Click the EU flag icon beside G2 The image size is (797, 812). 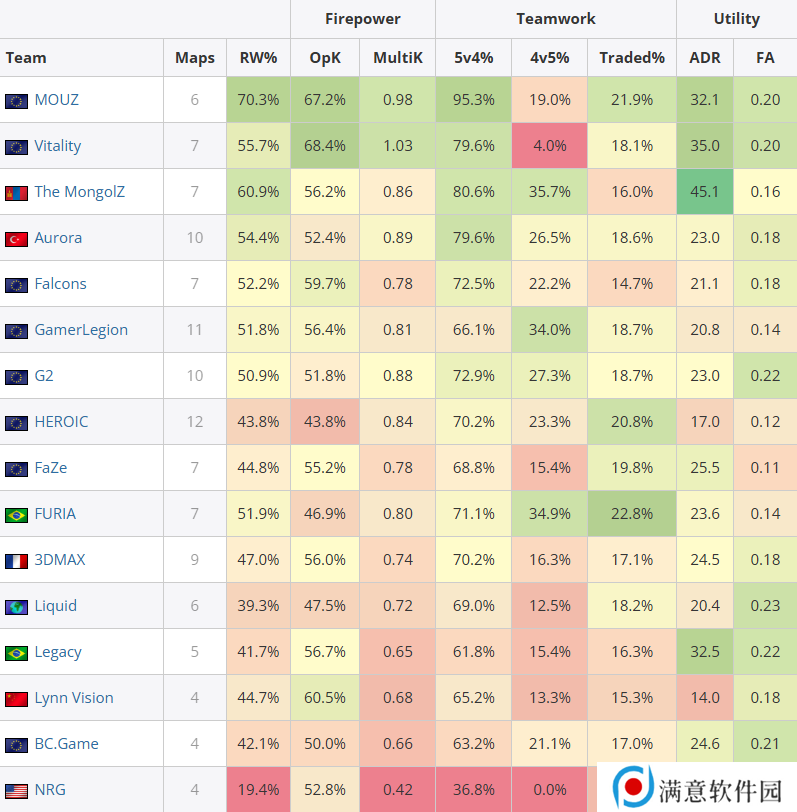coord(16,378)
